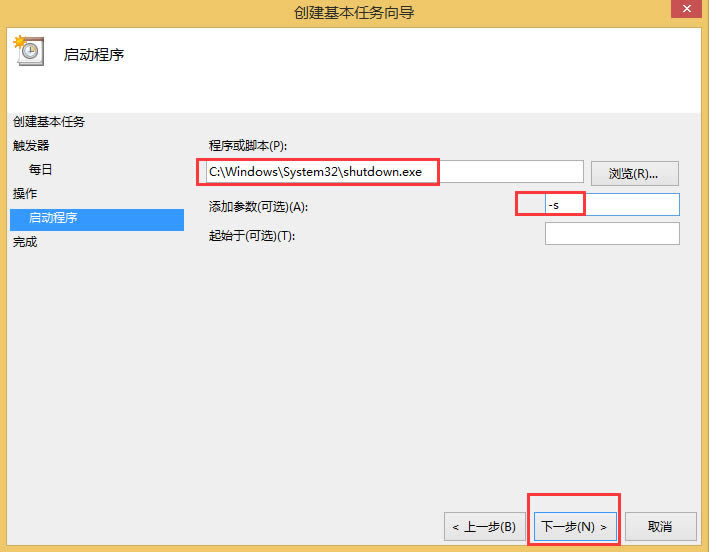Select highlighted 启动程序 step in sidebar
This screenshot has width=709, height=552.
(x=97, y=219)
